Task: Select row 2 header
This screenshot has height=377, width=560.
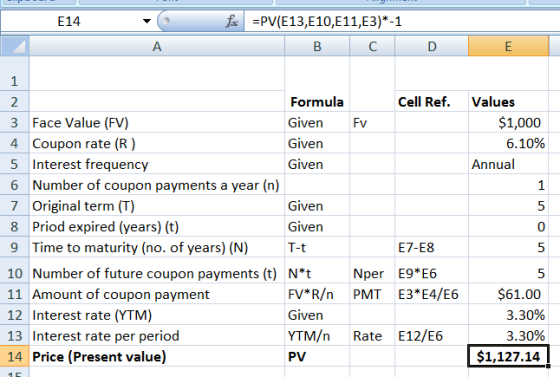Action: 14,102
